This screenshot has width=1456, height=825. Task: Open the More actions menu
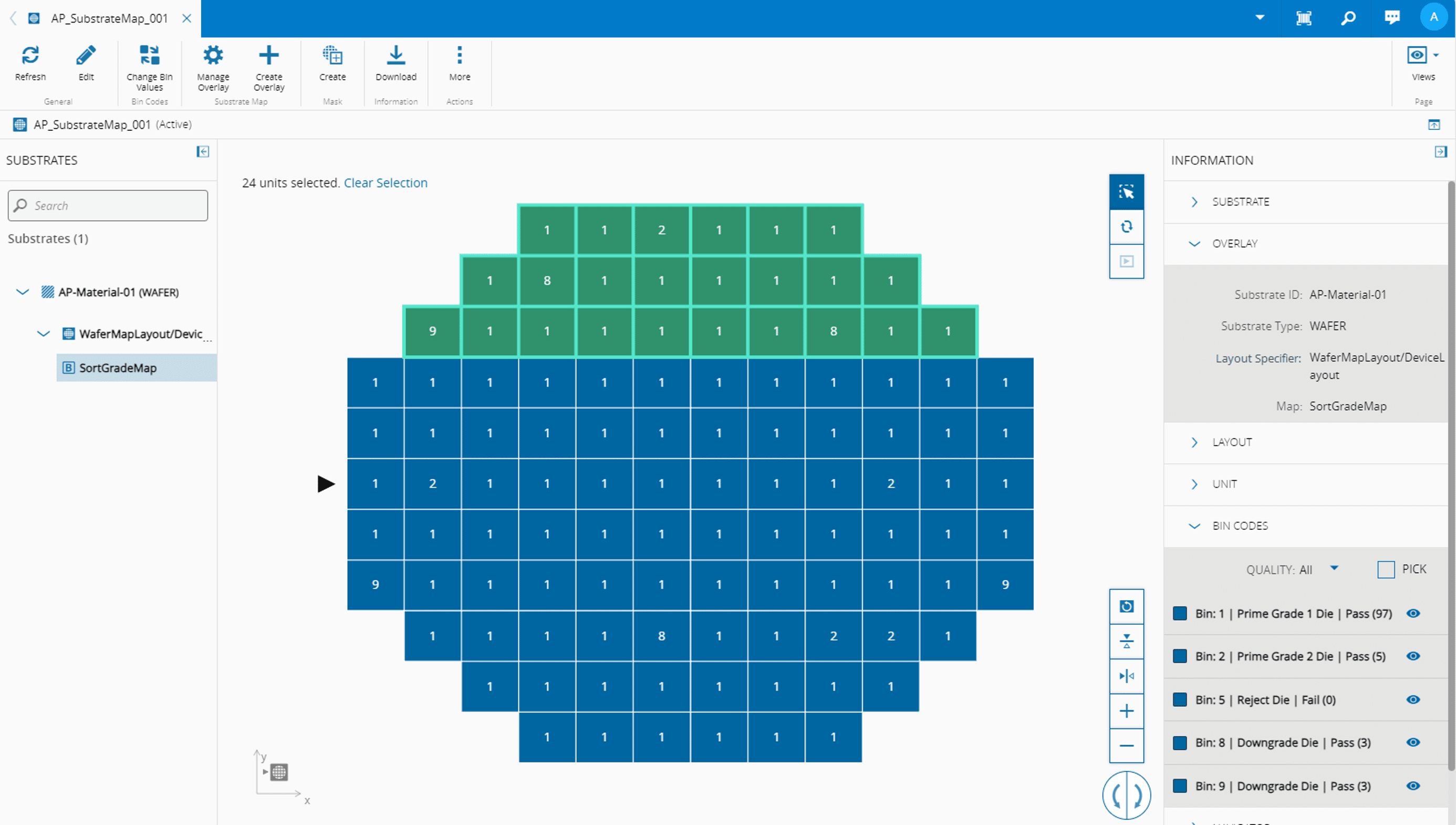pyautogui.click(x=459, y=56)
